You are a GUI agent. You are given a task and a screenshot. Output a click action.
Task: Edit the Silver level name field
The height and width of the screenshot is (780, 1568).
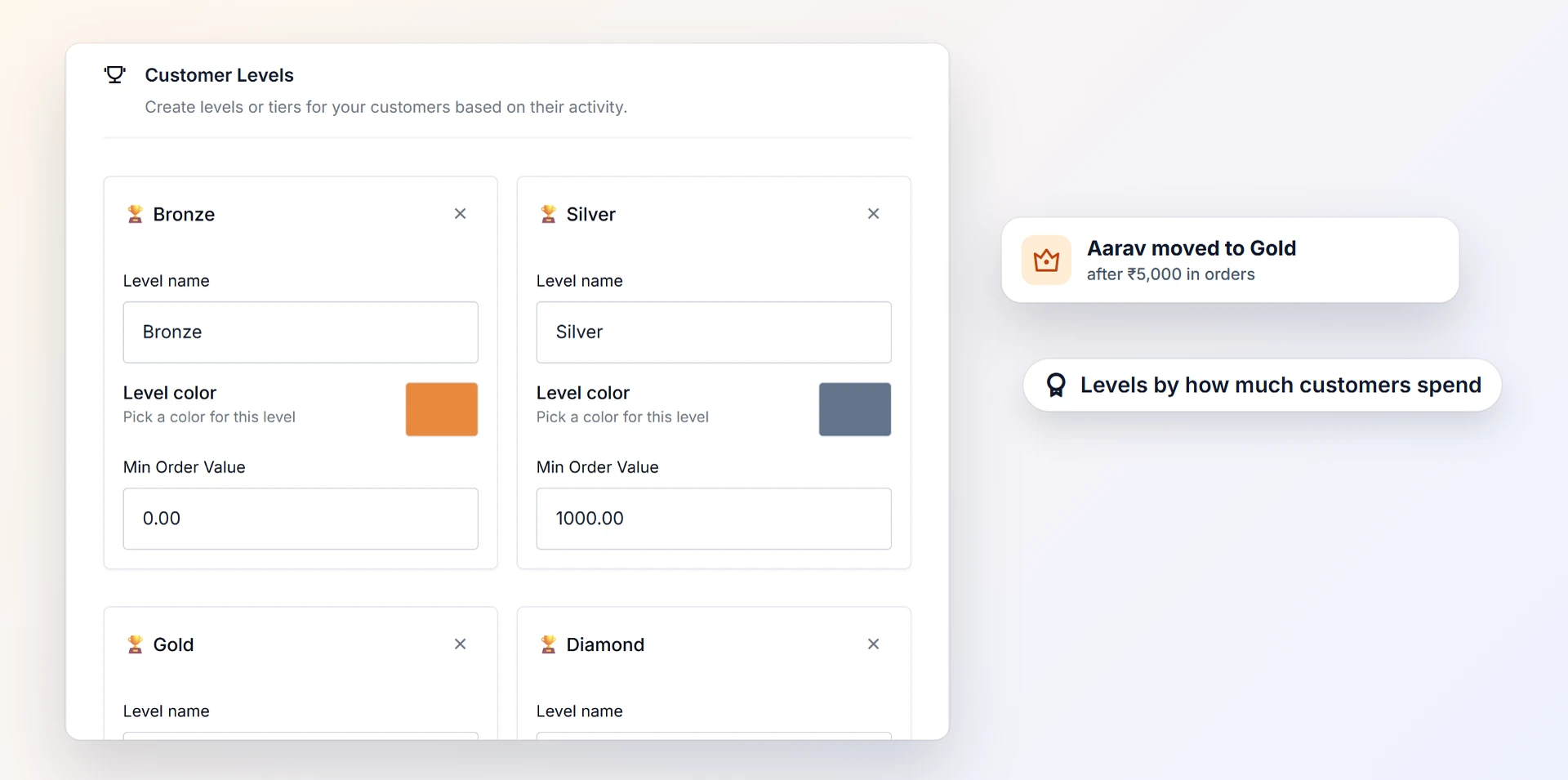point(714,332)
